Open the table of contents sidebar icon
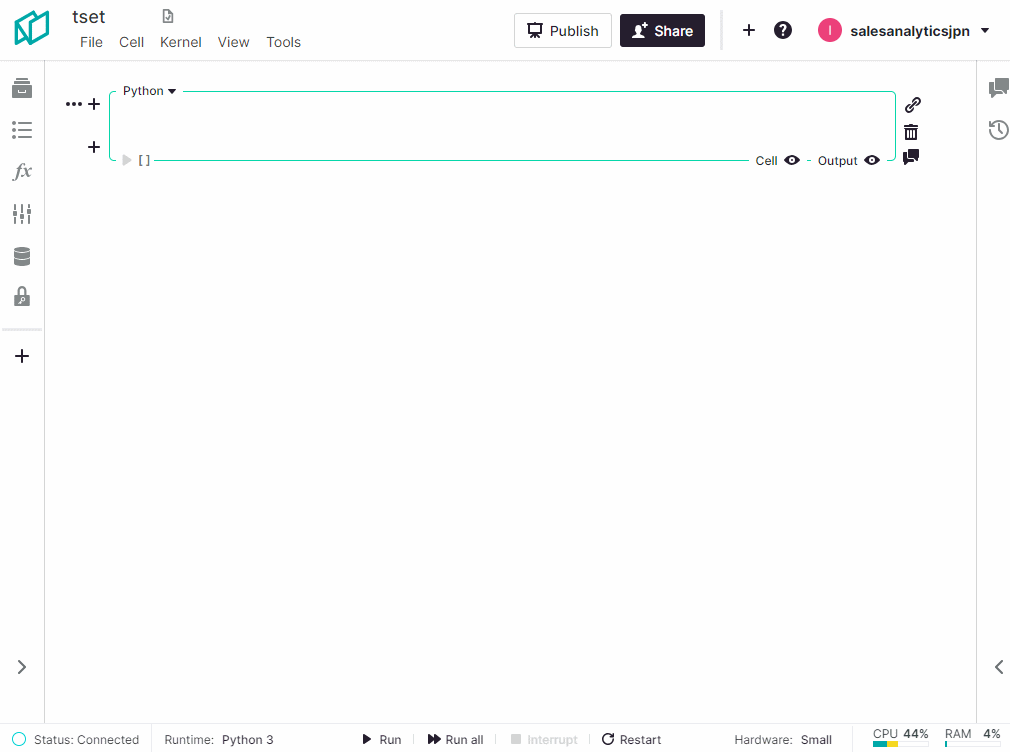 22,130
